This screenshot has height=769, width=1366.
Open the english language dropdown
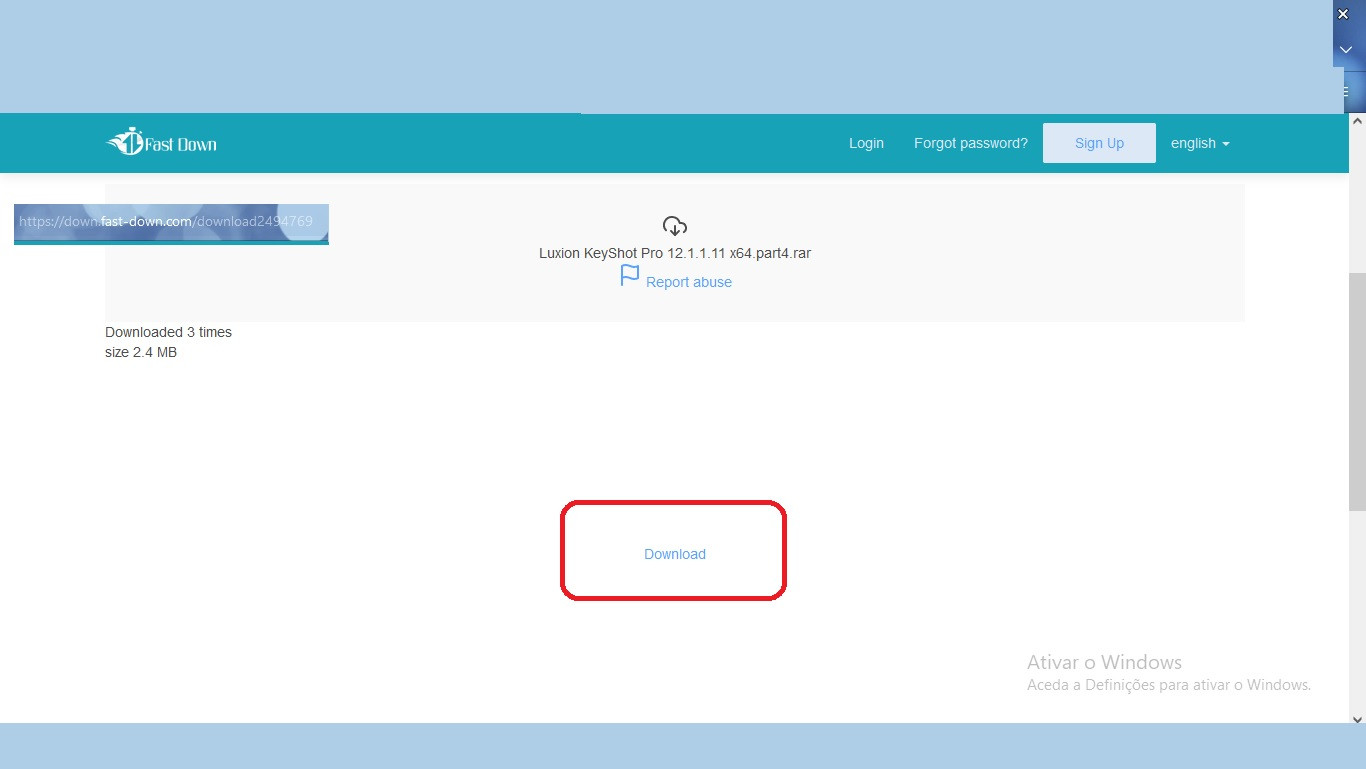(x=1200, y=143)
